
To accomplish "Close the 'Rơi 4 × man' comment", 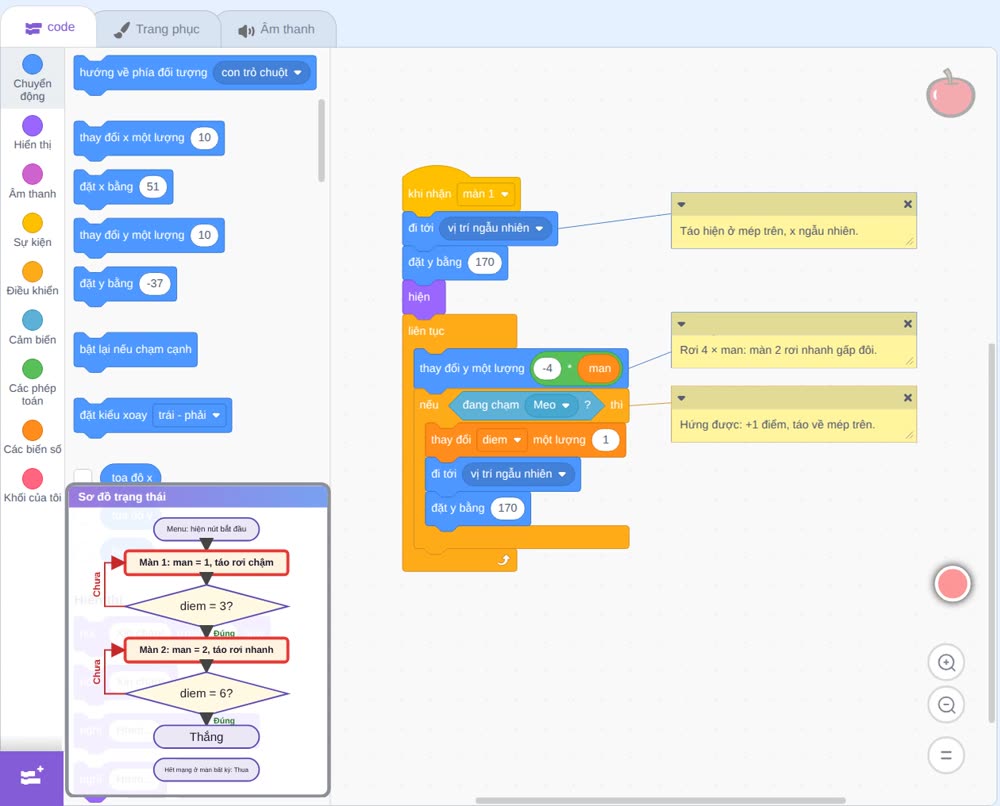I will pyautogui.click(x=908, y=323).
